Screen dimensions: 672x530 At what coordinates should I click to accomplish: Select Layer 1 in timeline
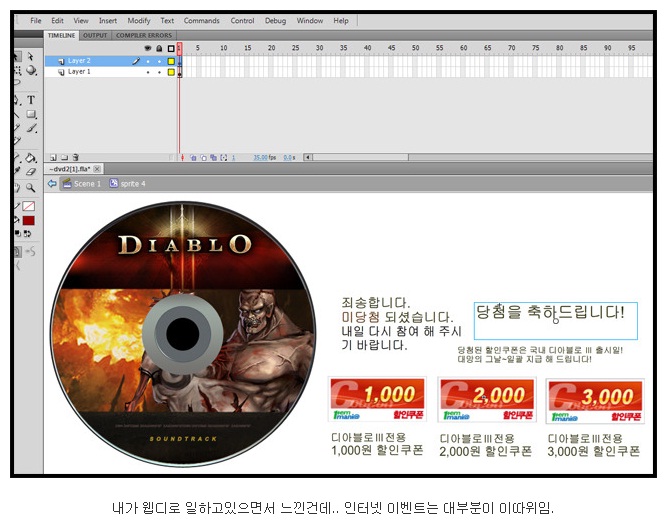79,72
